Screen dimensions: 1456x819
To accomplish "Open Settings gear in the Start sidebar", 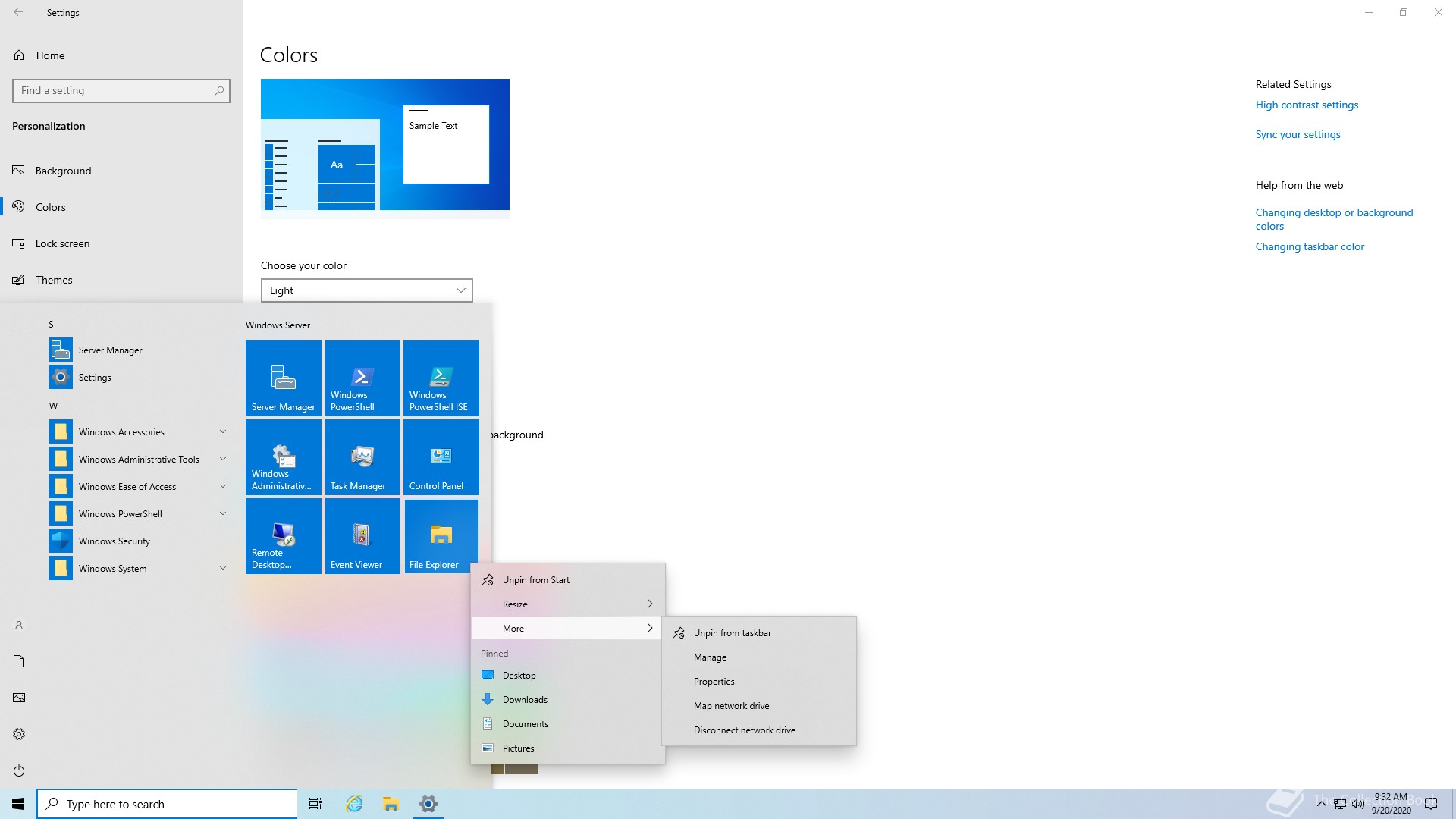I will 19,734.
